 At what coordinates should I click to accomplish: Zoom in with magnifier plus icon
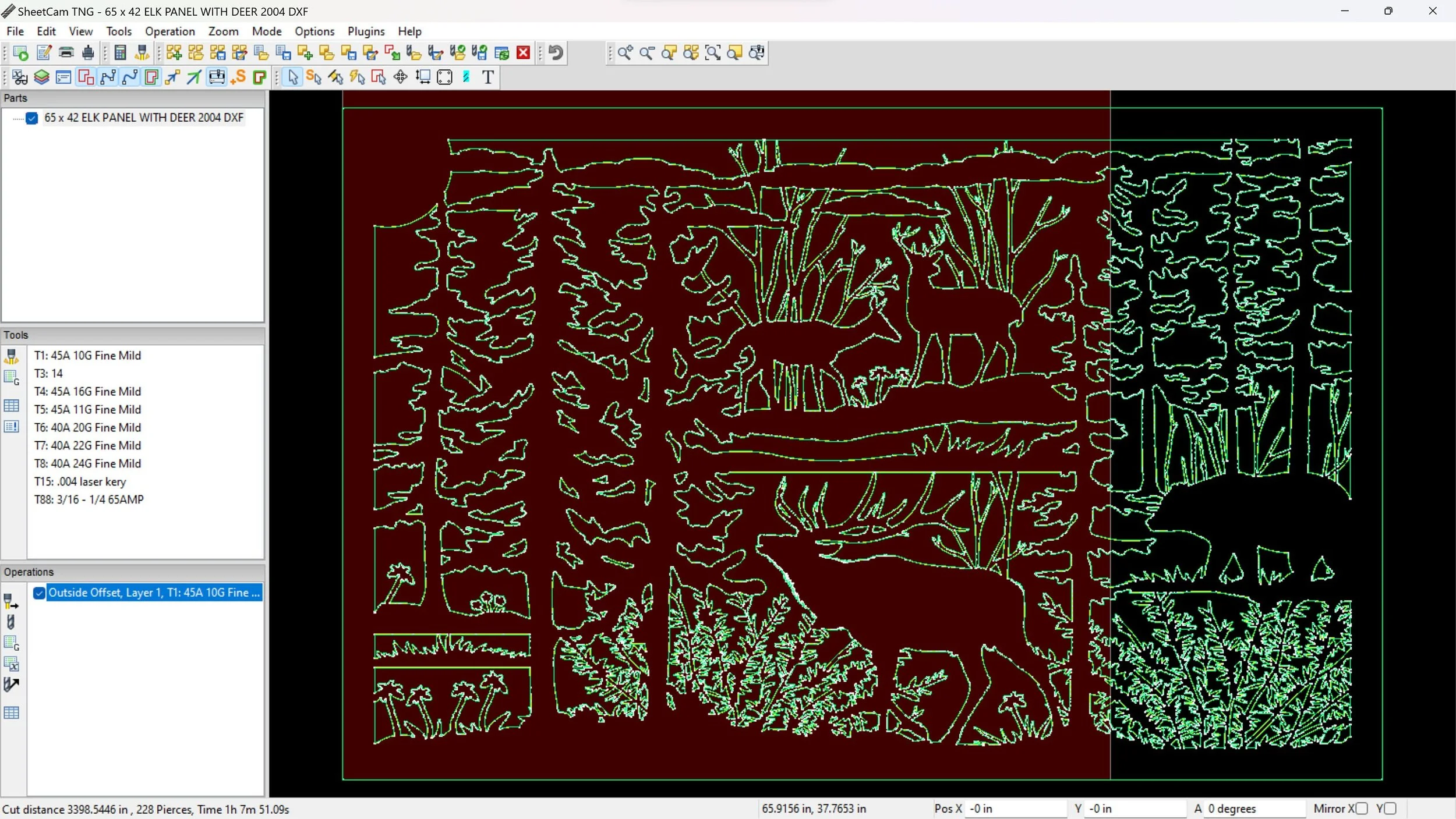[x=625, y=53]
